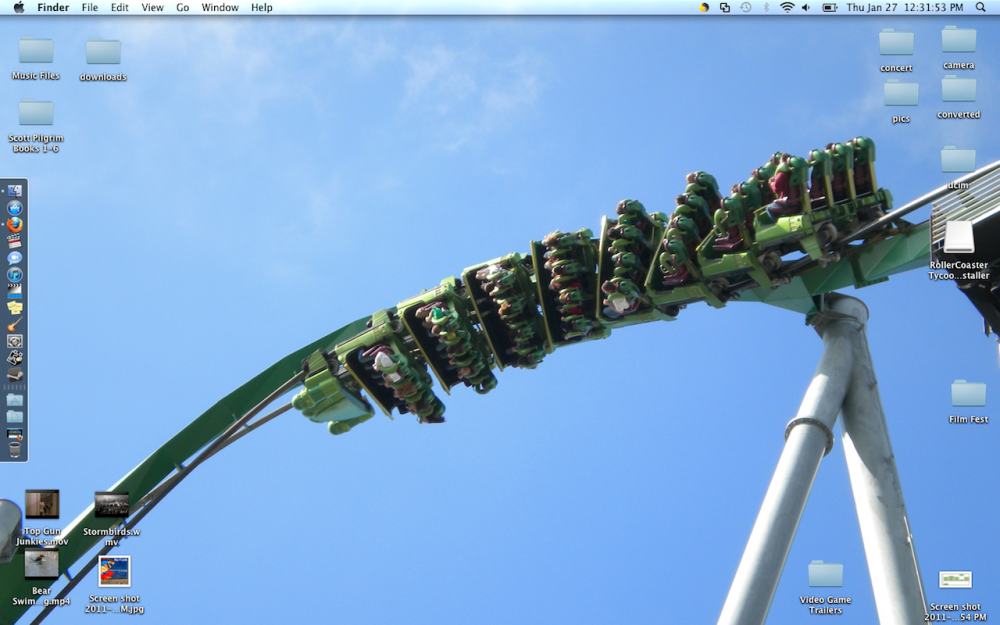Toggle Bluetooth menu bar icon
Image resolution: width=1000 pixels, height=625 pixels.
click(766, 7)
